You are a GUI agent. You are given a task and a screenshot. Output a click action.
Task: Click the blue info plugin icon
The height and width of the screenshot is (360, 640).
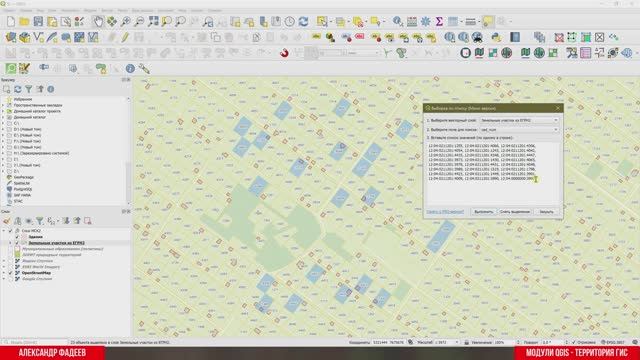tap(130, 69)
